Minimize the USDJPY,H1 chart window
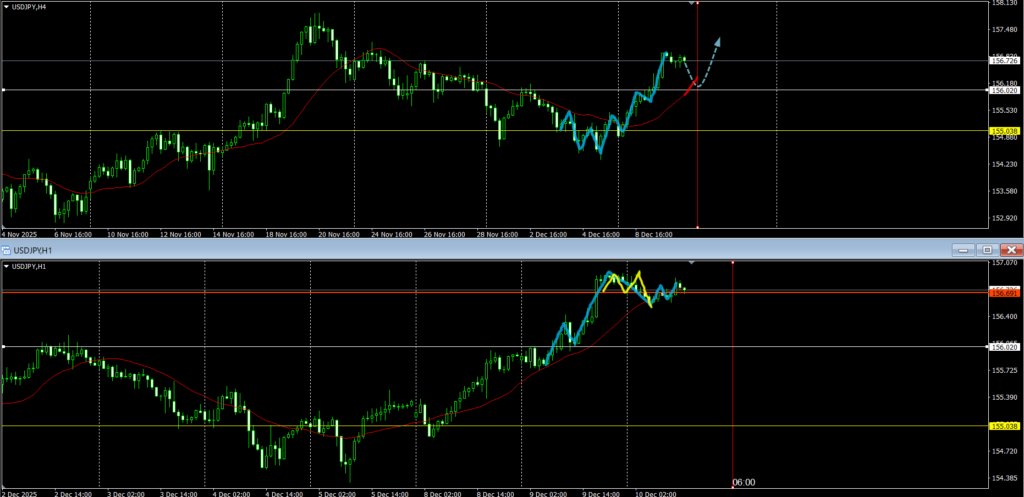Screen dimensions: 1024x497 pos(963,249)
